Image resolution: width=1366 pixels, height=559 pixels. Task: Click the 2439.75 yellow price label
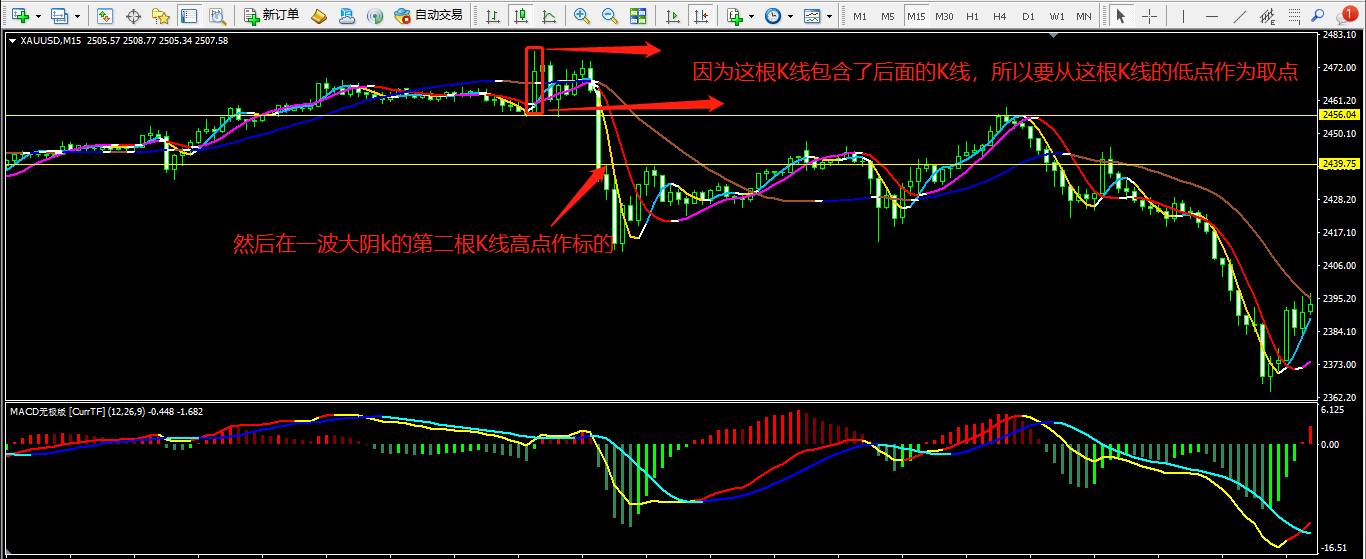coord(1338,164)
